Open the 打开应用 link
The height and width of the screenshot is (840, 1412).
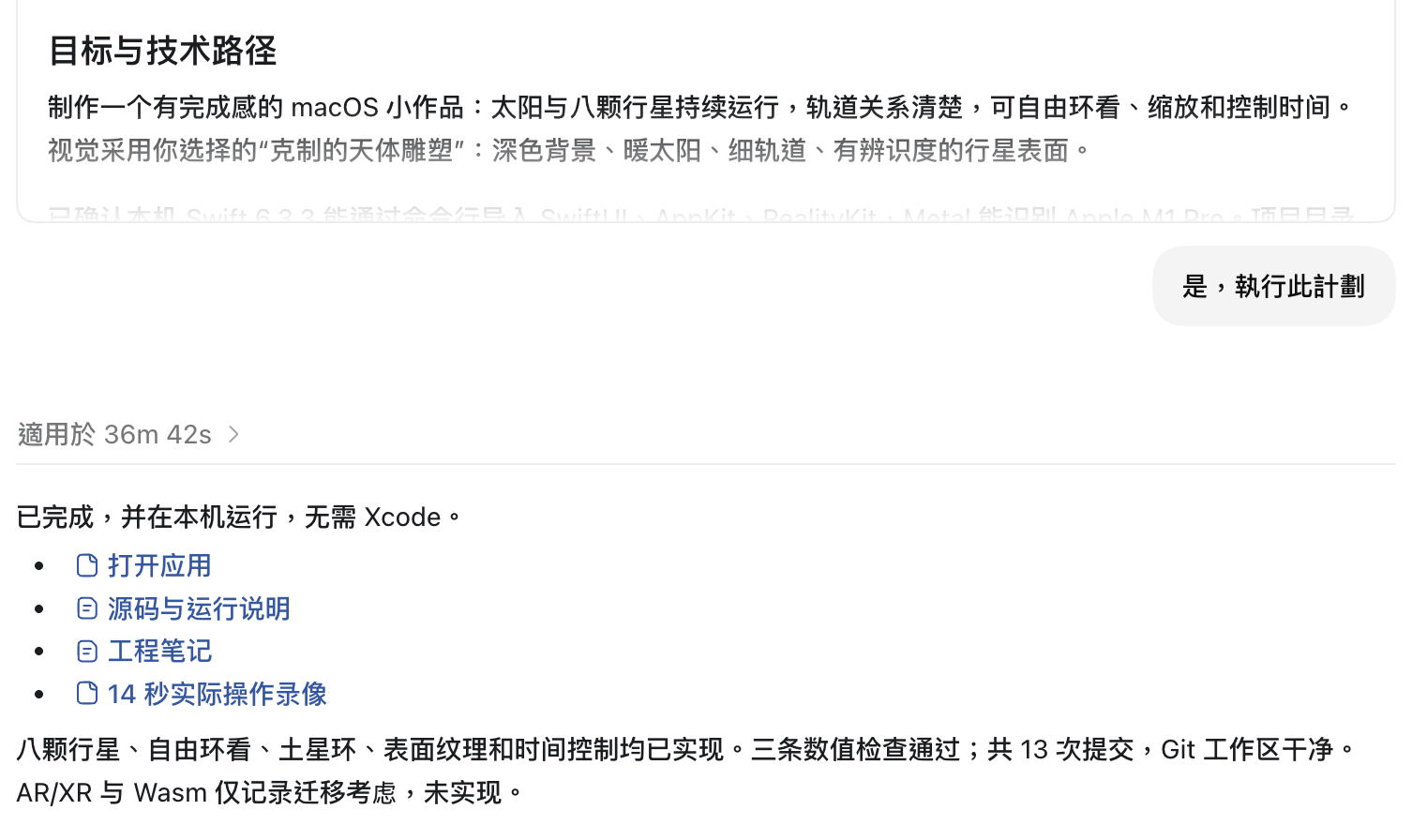159,565
